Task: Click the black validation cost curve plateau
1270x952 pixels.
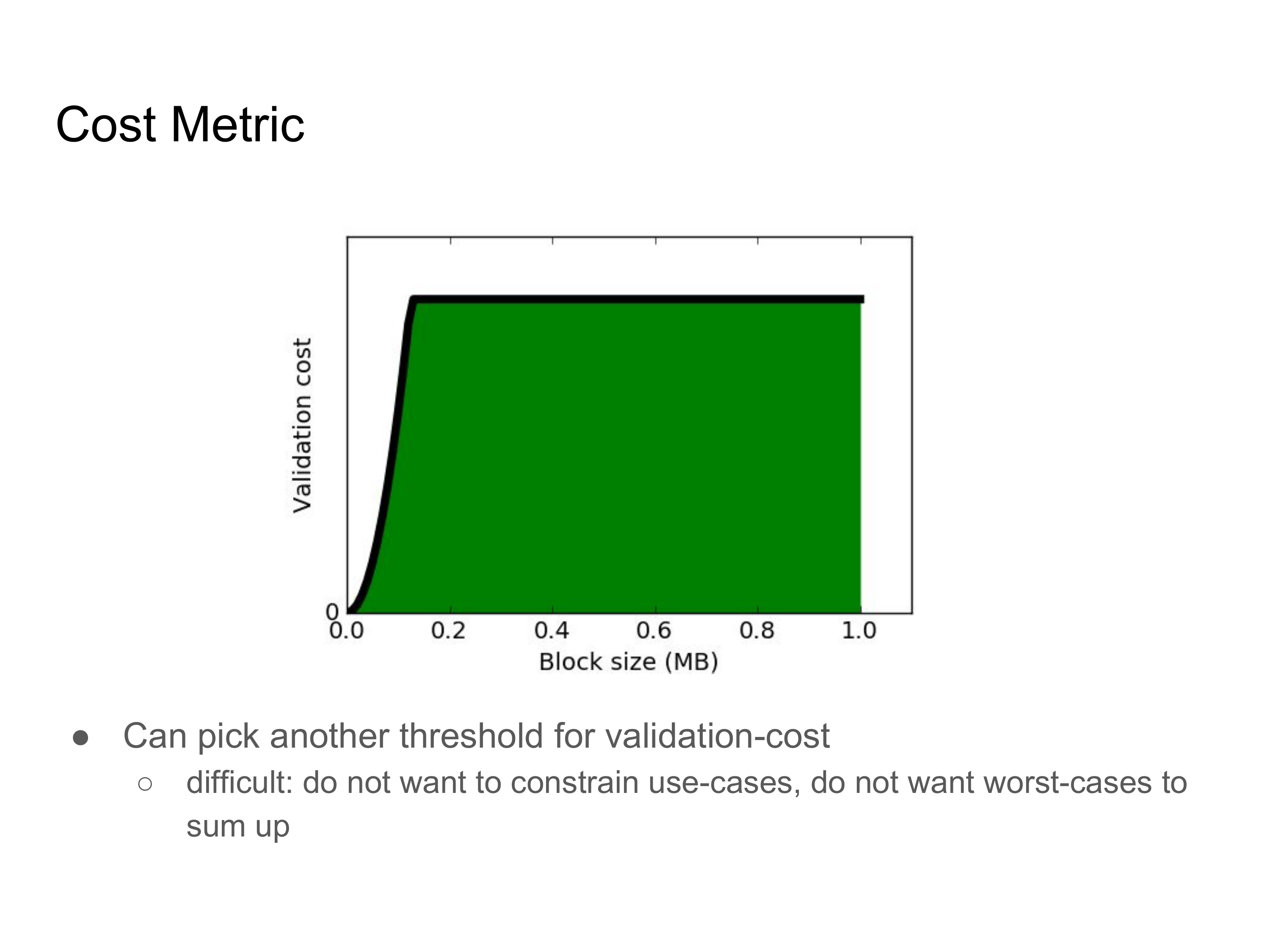Action: tap(637, 299)
